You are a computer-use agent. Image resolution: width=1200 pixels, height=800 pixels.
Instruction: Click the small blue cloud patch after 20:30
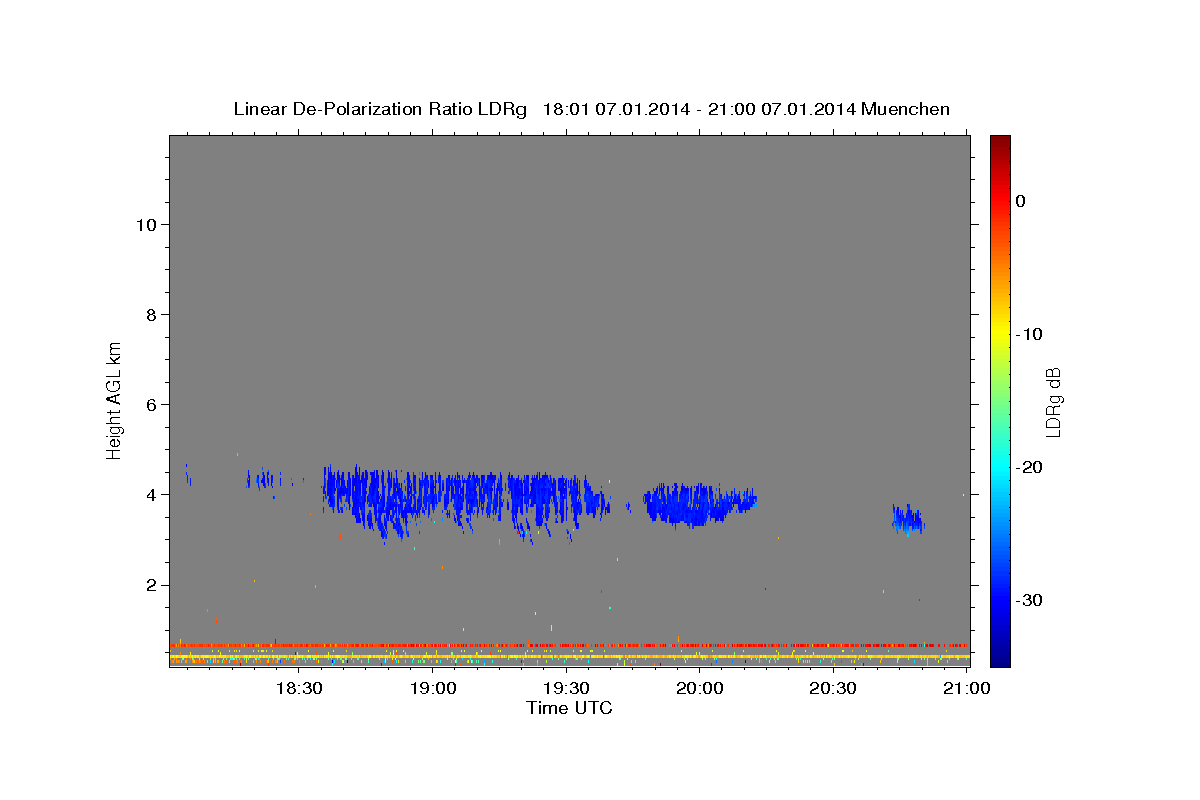[x=908, y=518]
